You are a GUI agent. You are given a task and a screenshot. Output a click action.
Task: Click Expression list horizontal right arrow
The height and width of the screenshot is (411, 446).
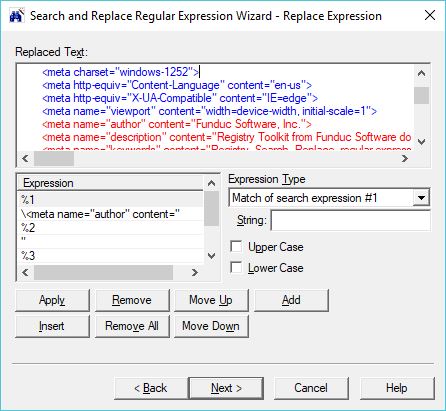coord(195,272)
